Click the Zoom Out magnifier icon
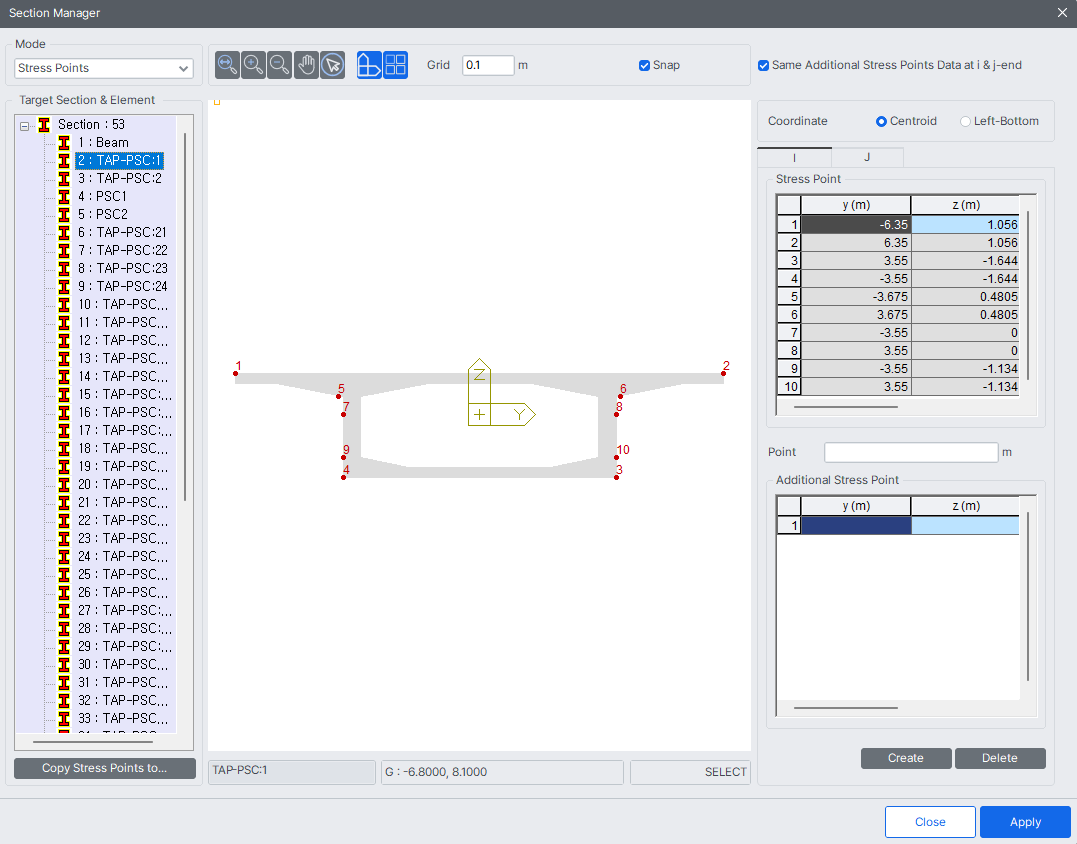This screenshot has width=1077, height=844. (280, 65)
